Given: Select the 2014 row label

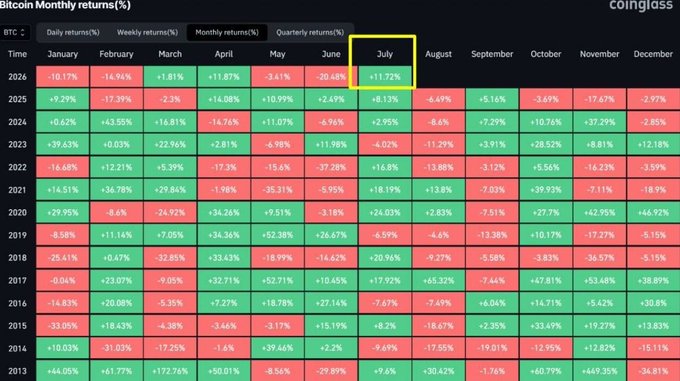Looking at the screenshot, I should coord(17,348).
